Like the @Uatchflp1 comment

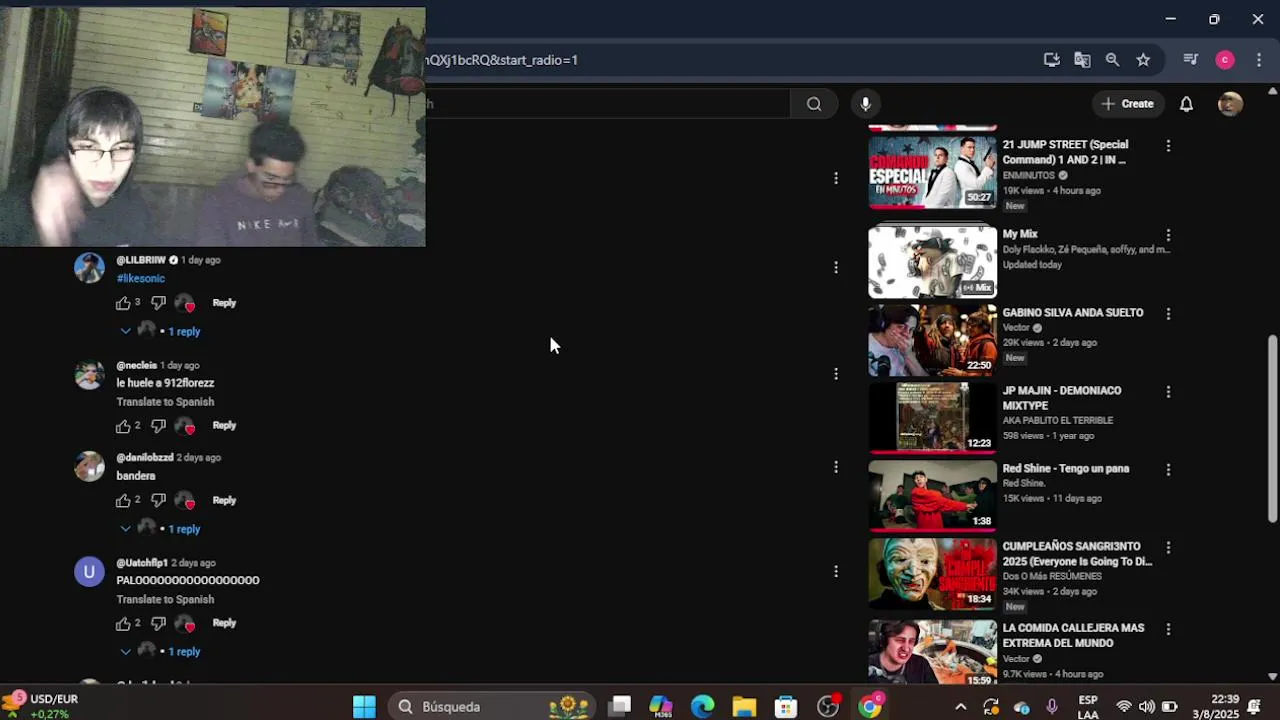123,624
